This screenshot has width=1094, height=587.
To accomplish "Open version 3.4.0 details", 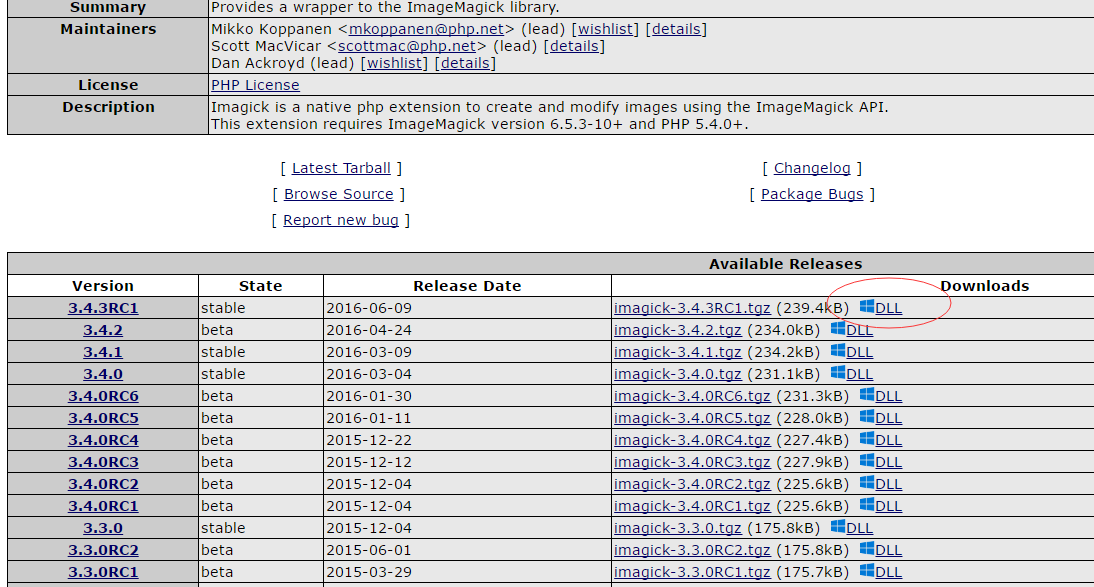I will pyautogui.click(x=103, y=374).
